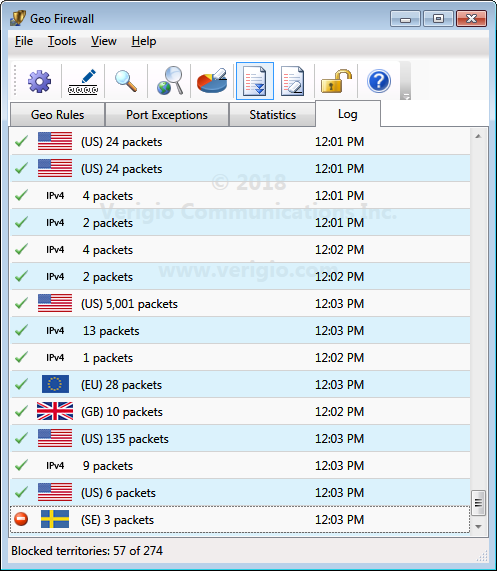Image resolution: width=497 pixels, height=571 pixels.
Task: Select the IPv4 1 packets row
Action: pyautogui.click(x=240, y=357)
